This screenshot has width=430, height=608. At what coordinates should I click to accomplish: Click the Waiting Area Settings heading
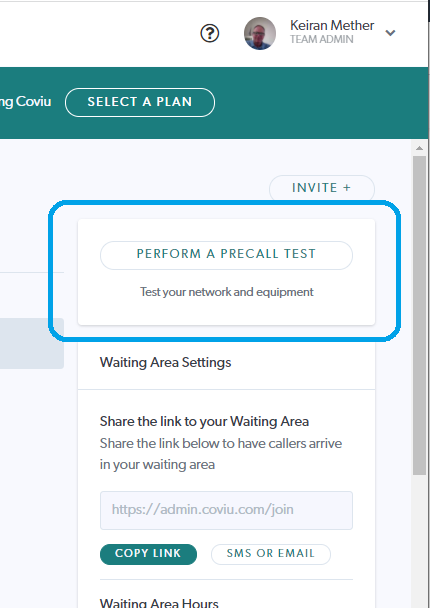coord(166,362)
